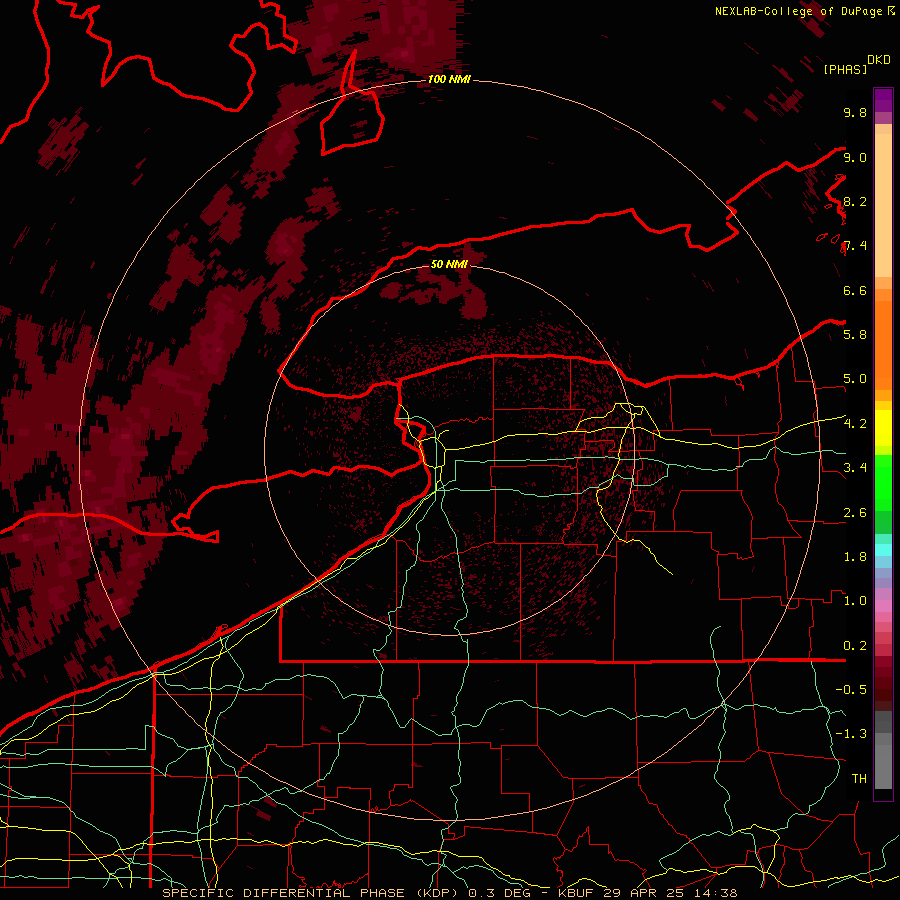Click the TH label at the scale bottom

(x=859, y=779)
